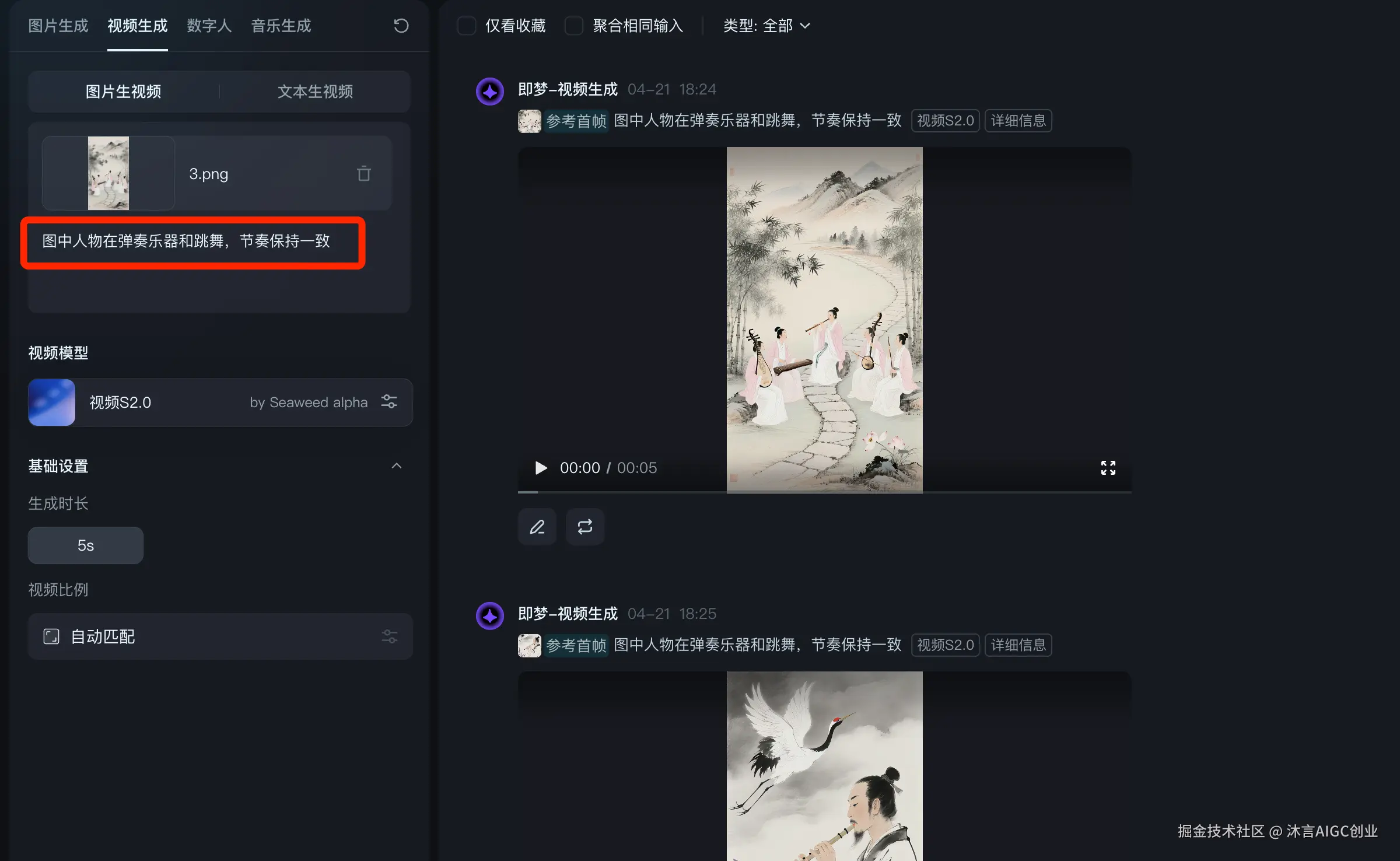Viewport: 1400px width, 861px height.
Task: Click the first 即梦 avatar icon
Action: (489, 92)
